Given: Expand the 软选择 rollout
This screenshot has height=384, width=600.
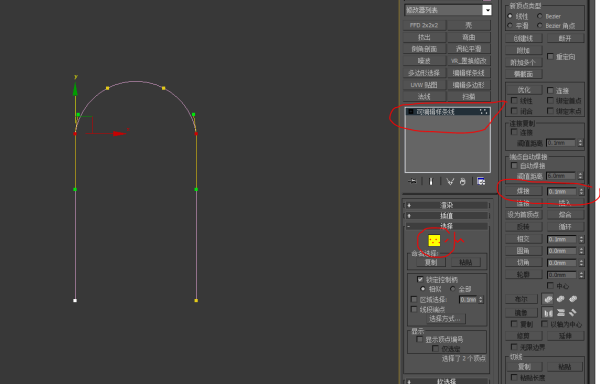Looking at the screenshot, I should 447,381.
